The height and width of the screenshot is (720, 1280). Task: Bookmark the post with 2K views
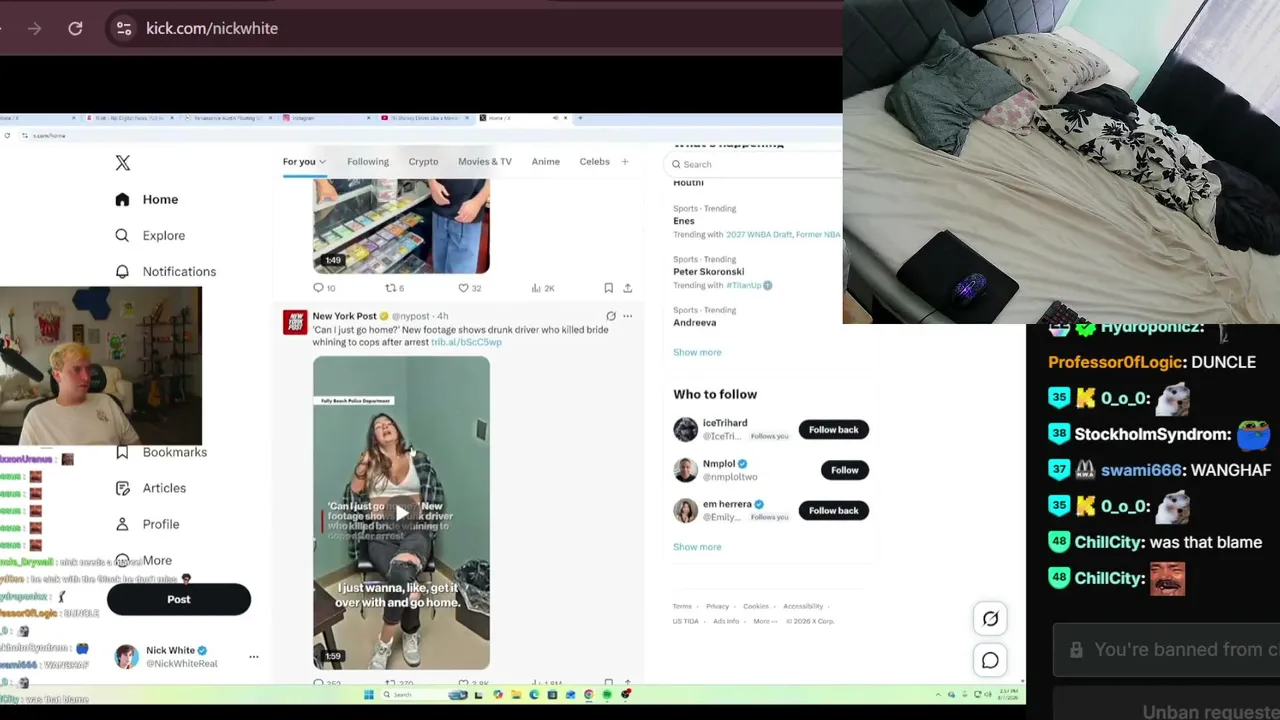pos(608,288)
